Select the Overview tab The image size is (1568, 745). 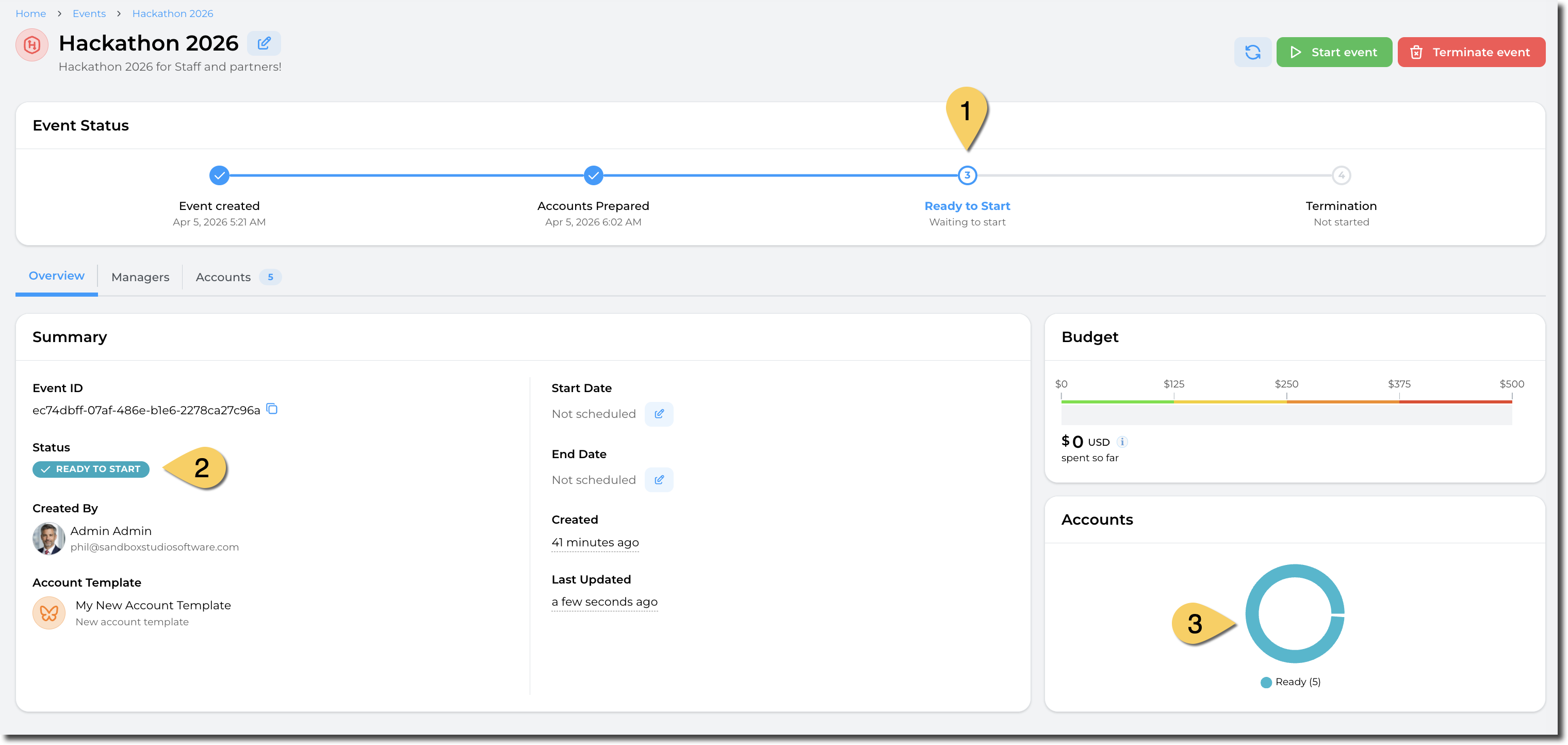click(57, 276)
